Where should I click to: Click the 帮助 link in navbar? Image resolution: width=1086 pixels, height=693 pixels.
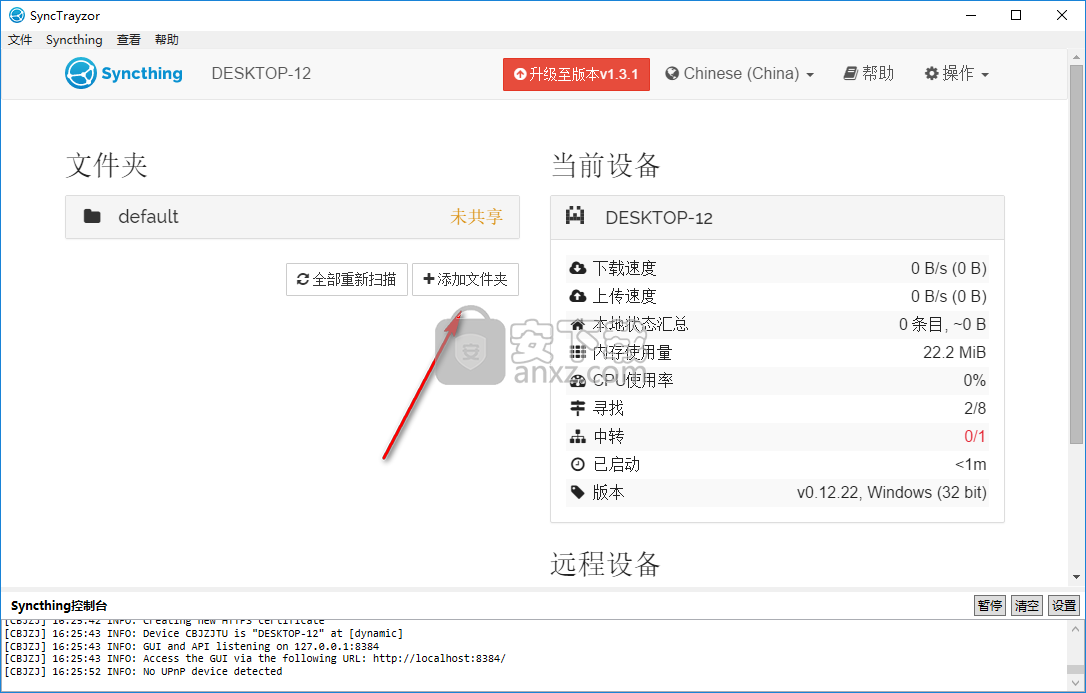tap(869, 73)
